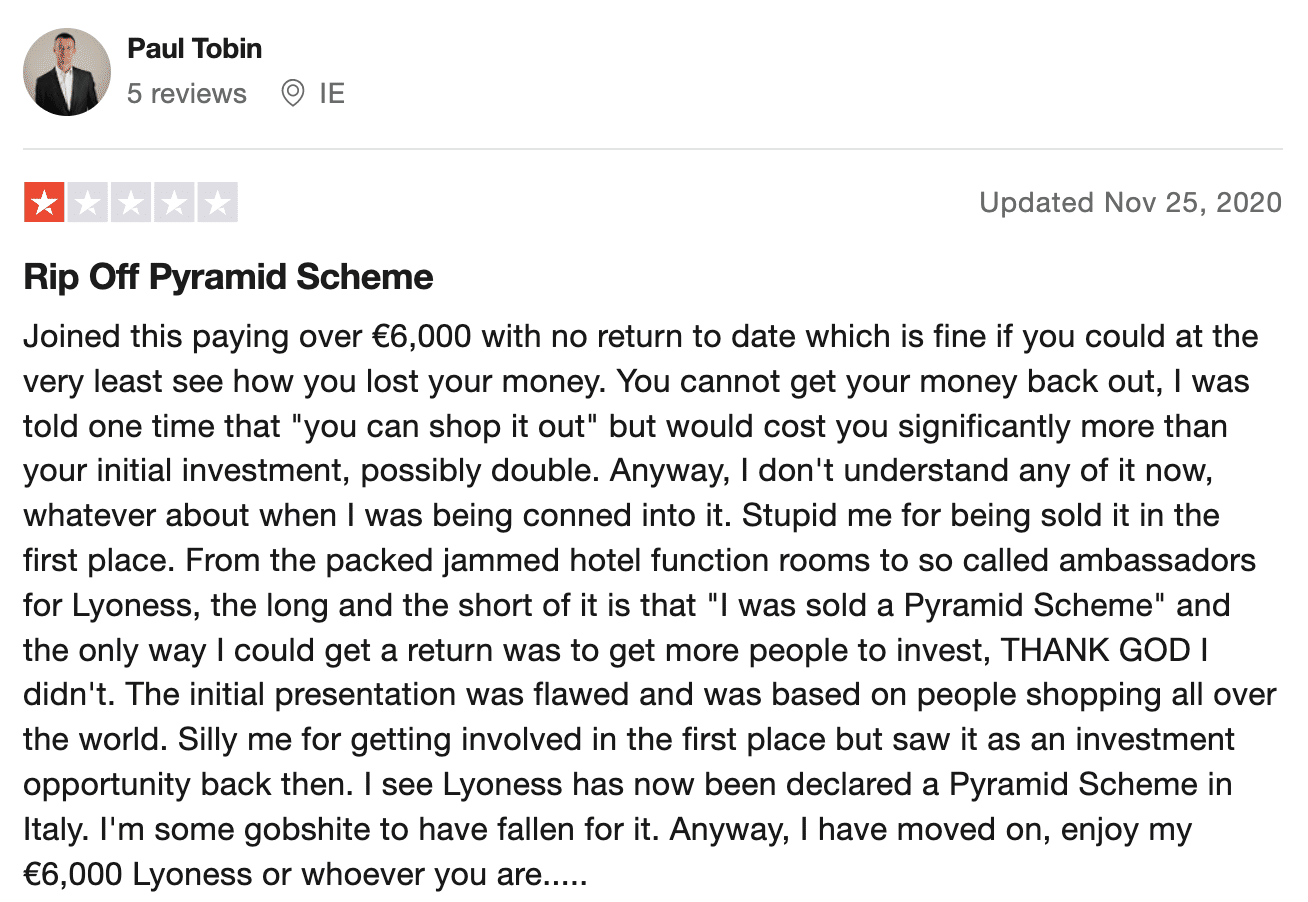Viewport: 1308px width, 902px height.
Task: Click the second grey rating star
Action: coord(88,203)
